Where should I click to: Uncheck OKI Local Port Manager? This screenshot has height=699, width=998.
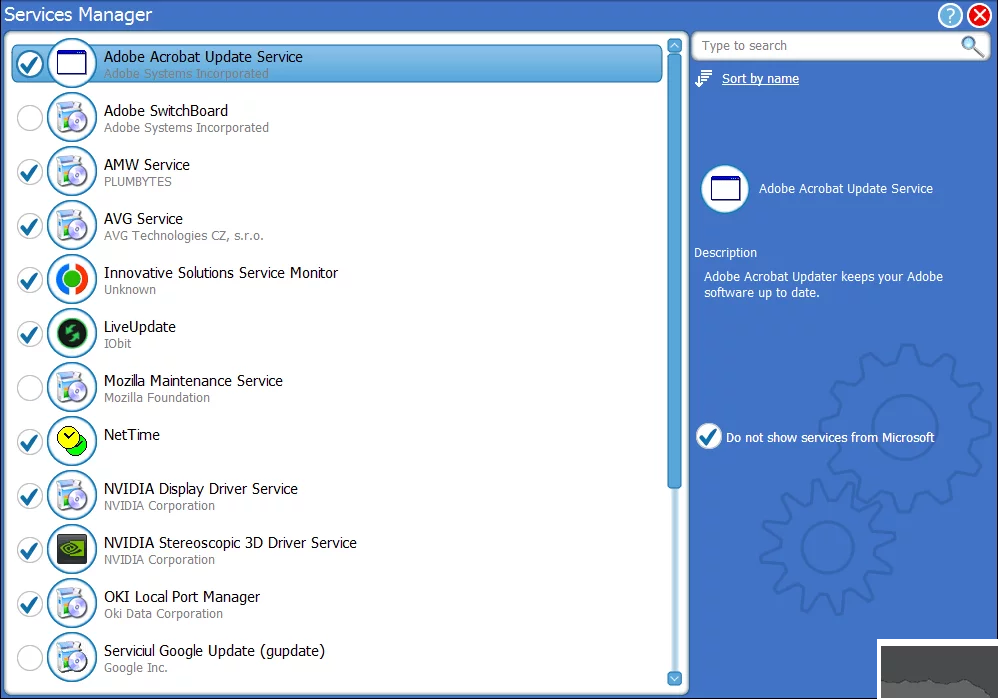coord(29,604)
